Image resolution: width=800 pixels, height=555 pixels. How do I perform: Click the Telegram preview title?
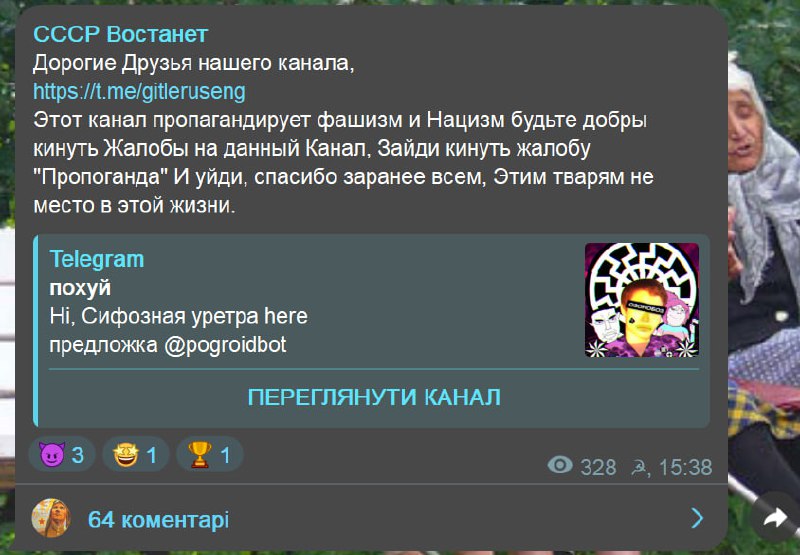pos(97,259)
